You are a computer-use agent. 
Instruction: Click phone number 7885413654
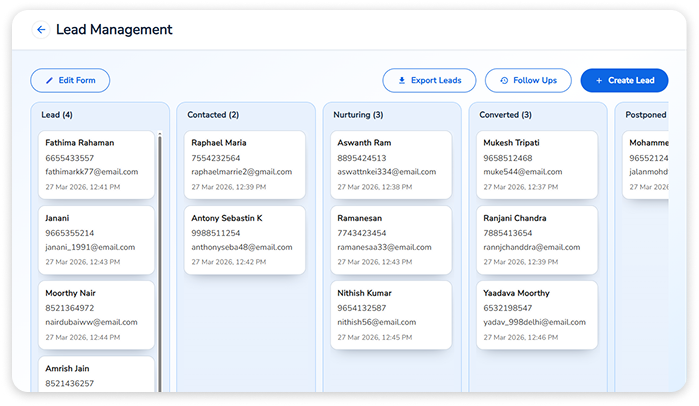(508, 233)
